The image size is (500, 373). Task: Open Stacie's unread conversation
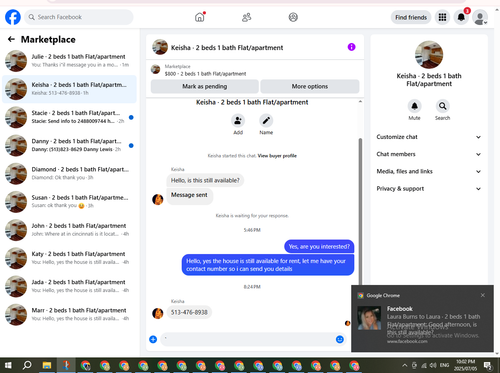click(69, 117)
